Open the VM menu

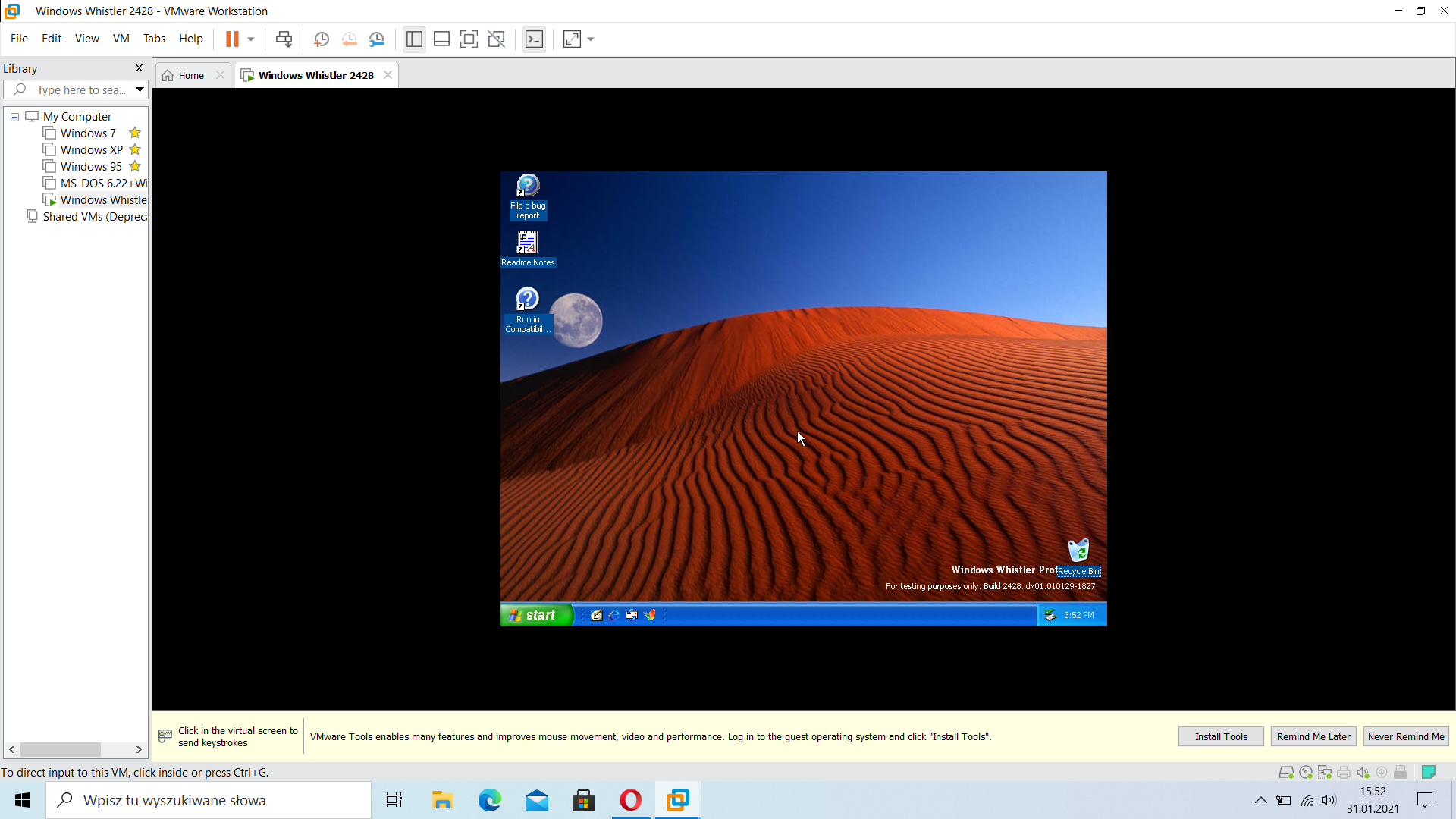click(121, 39)
